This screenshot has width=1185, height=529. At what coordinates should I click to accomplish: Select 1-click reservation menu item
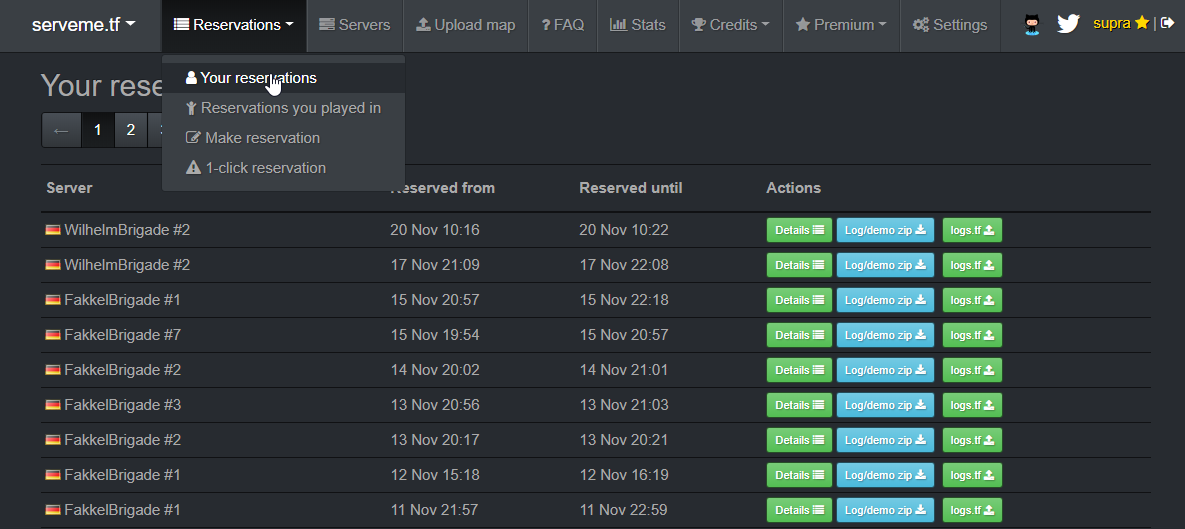256,168
